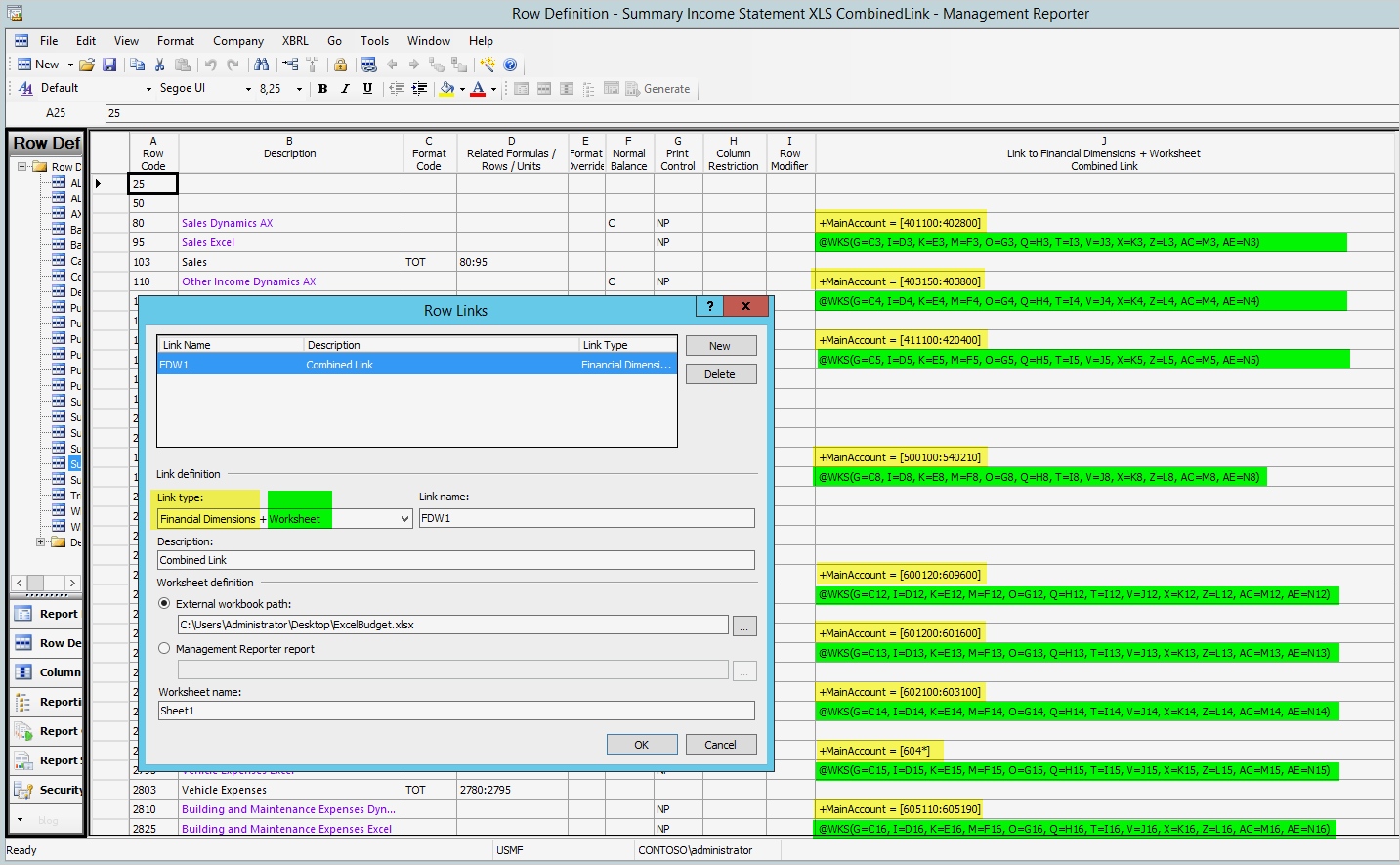Image resolution: width=1400 pixels, height=865 pixels.
Task: Open the Link type dropdown
Action: (404, 519)
